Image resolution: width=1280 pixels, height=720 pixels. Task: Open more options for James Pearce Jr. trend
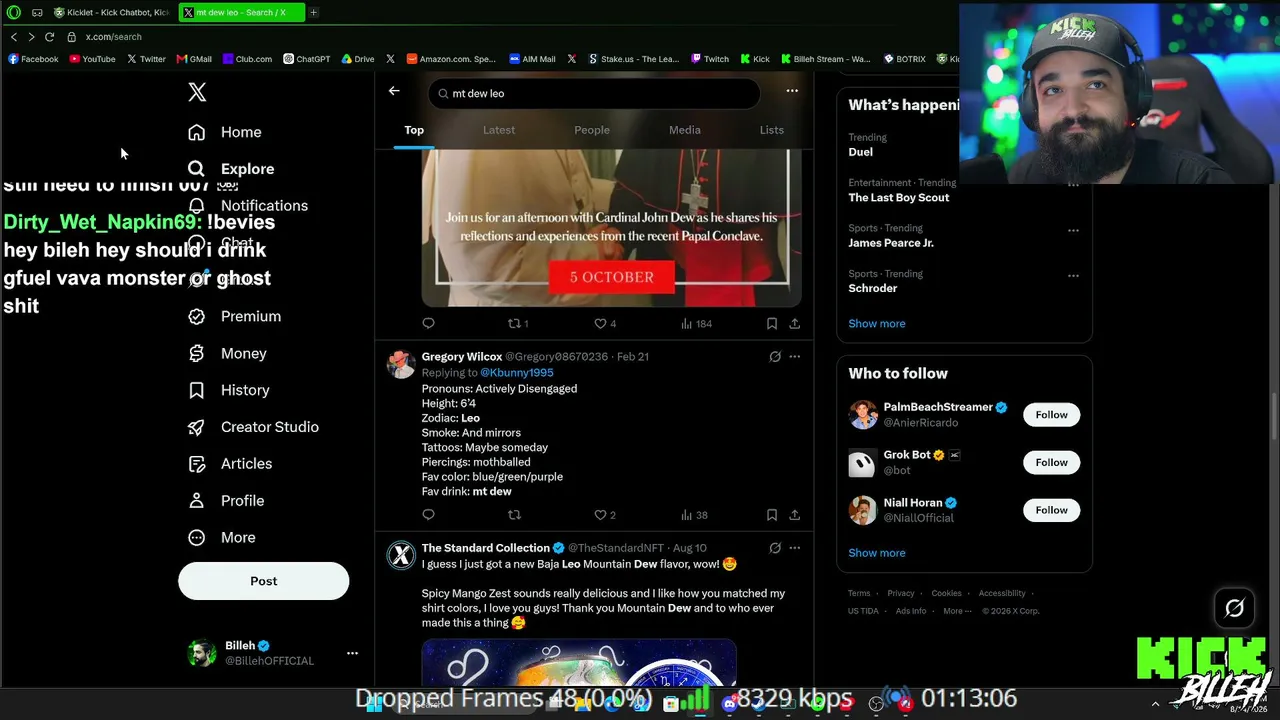click(1073, 230)
